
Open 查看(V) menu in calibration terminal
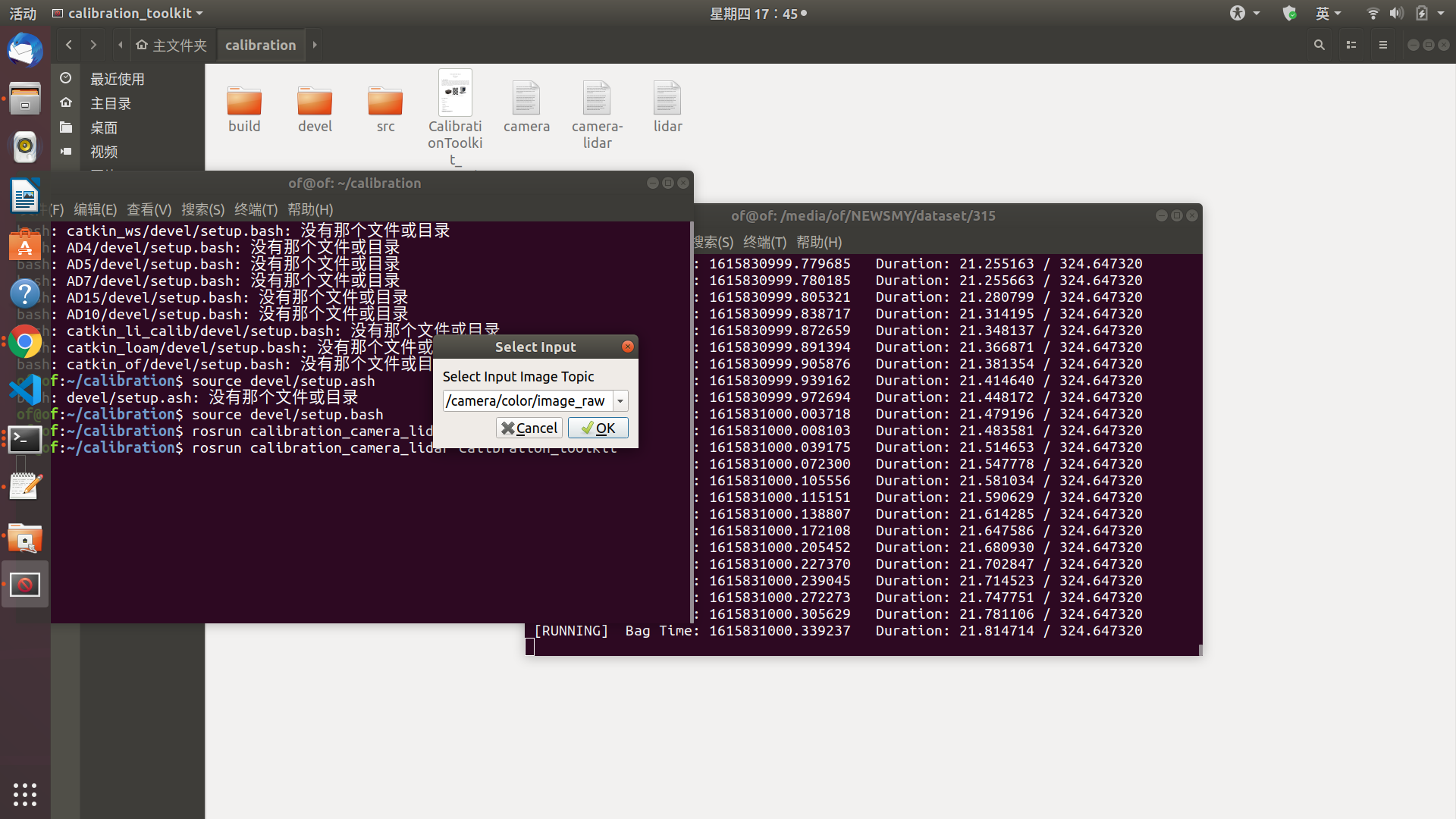[149, 209]
